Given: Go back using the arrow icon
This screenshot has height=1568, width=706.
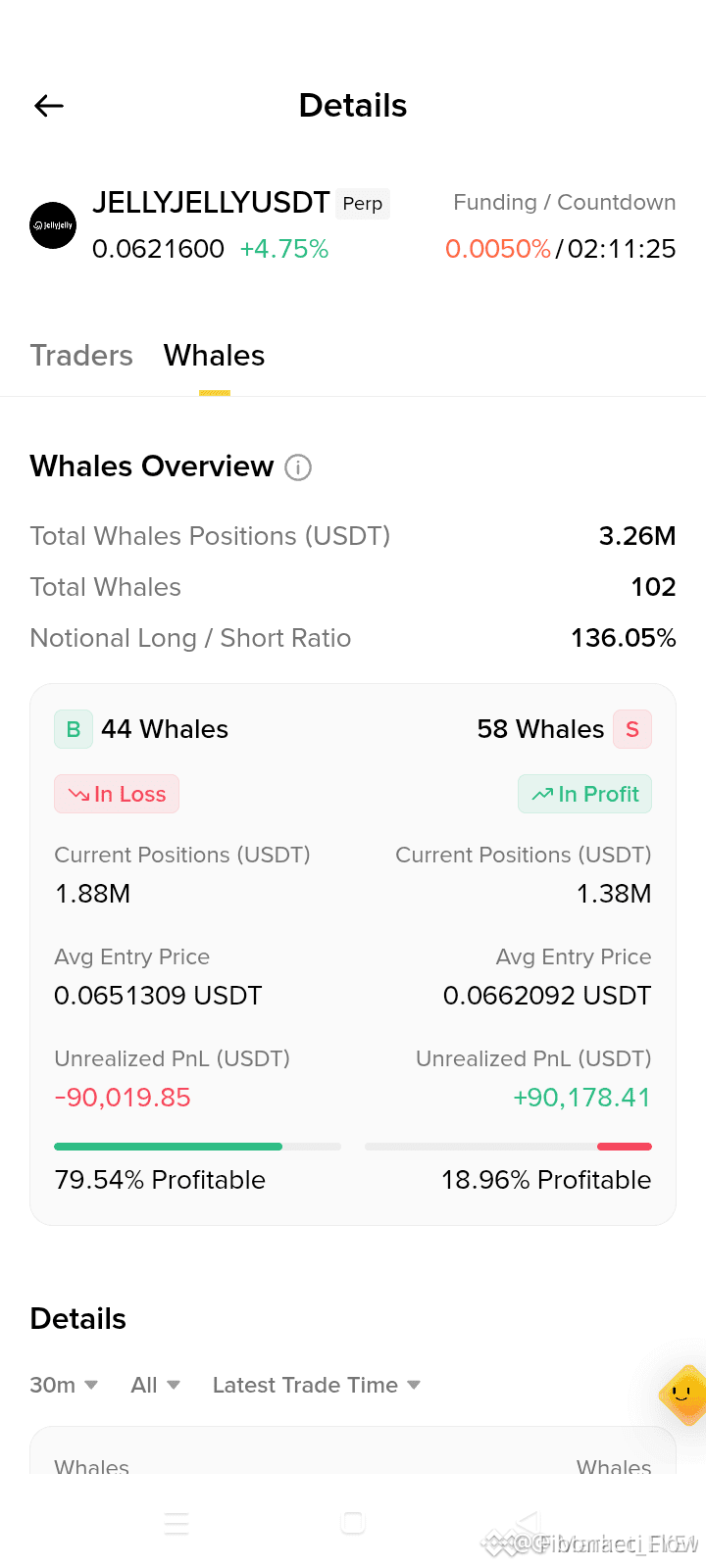Looking at the screenshot, I should 49,106.
